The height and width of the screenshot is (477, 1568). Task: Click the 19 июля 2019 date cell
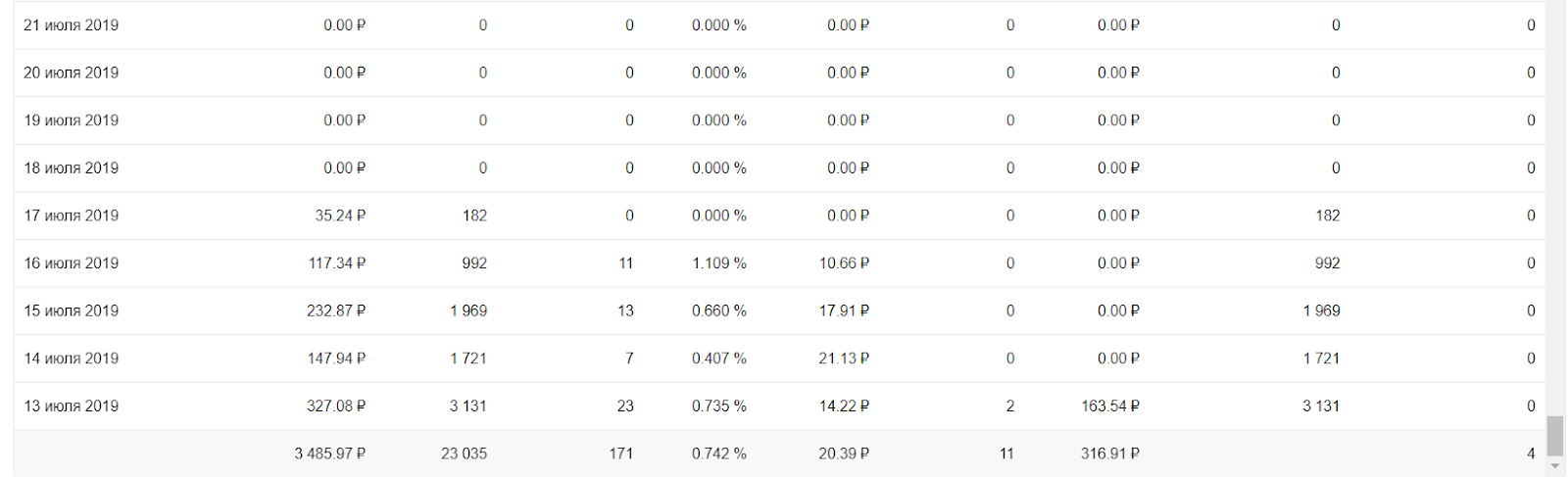[x=72, y=120]
